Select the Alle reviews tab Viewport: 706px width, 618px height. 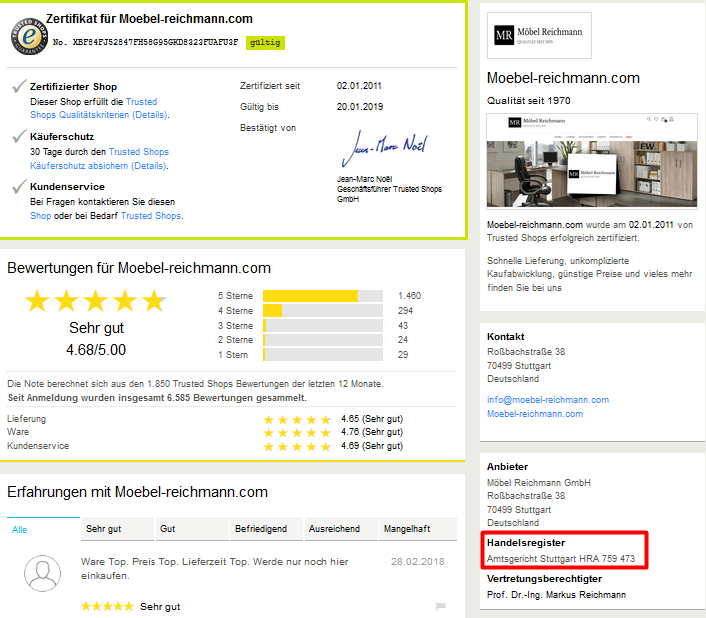pos(43,529)
